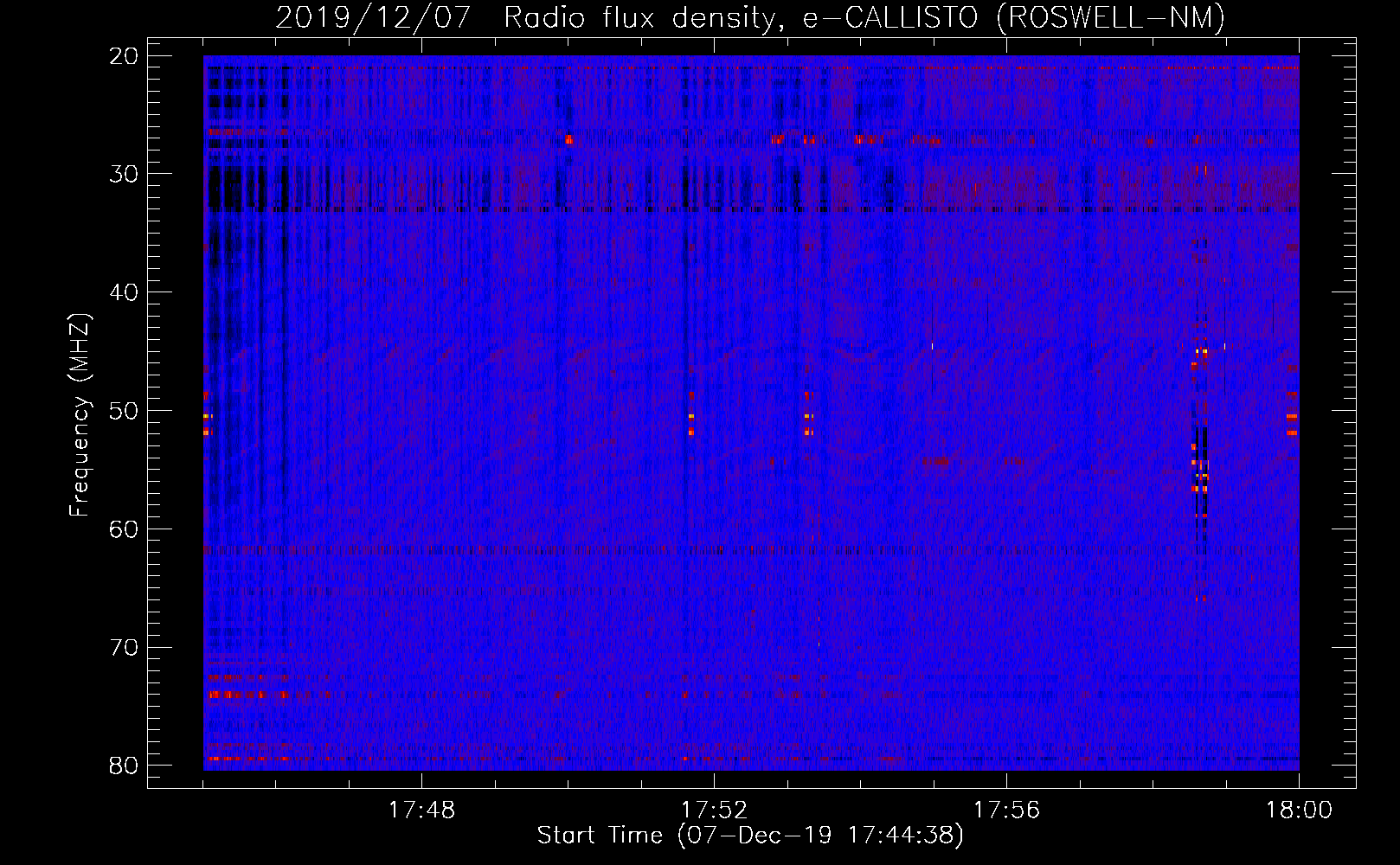
Task: Click the "Start Time (07-Dec-19 17:44:38)" x-axis label
Action: (750, 836)
